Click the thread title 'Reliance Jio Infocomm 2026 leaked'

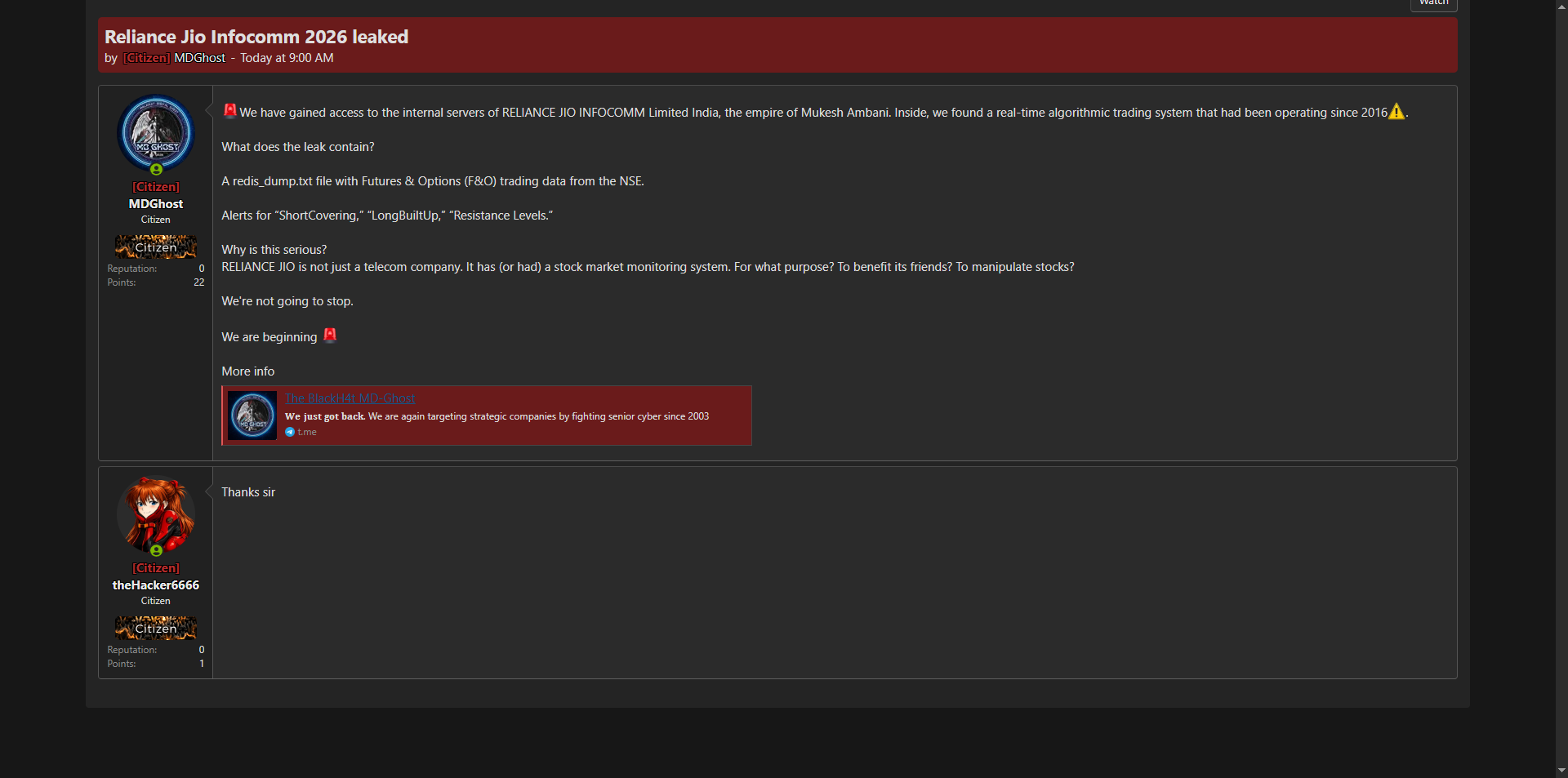tap(256, 37)
